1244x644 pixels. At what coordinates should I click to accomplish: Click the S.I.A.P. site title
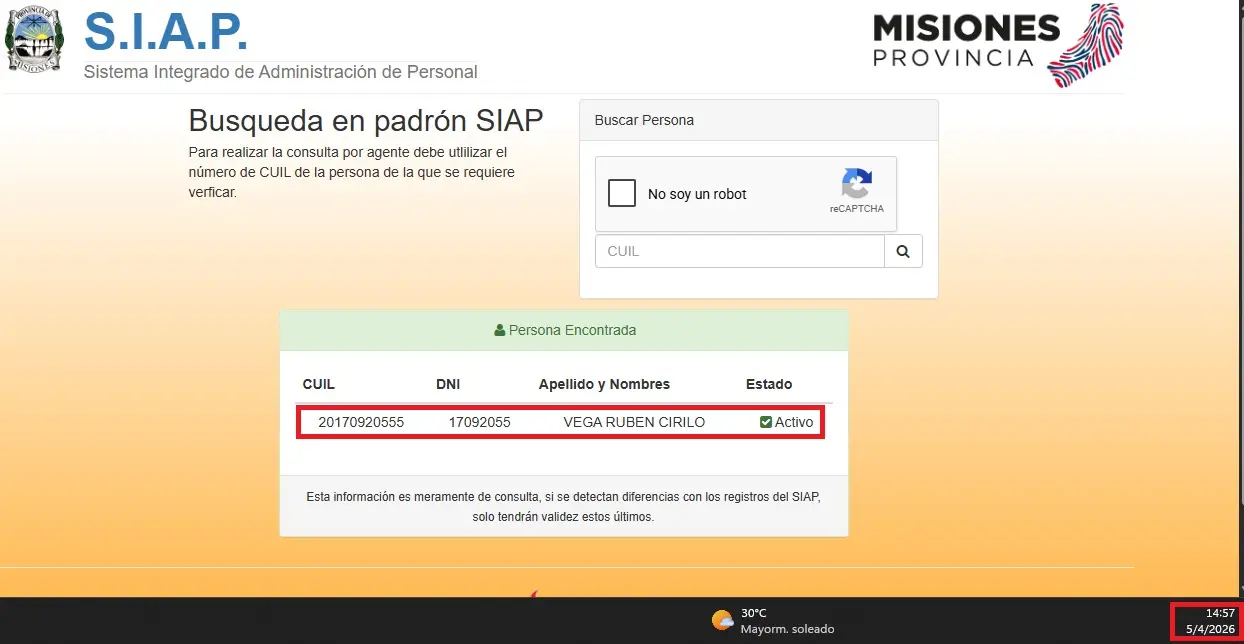point(166,31)
